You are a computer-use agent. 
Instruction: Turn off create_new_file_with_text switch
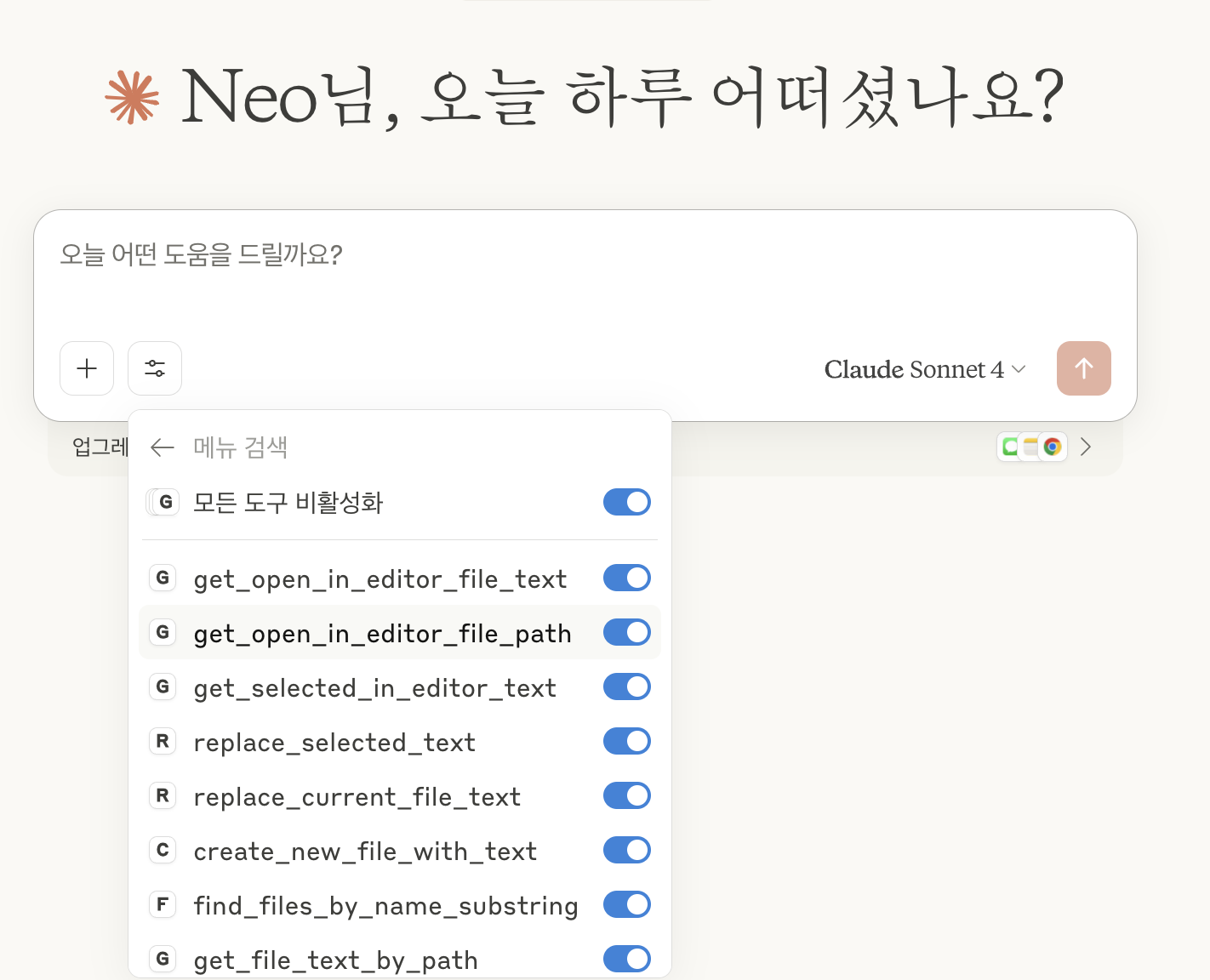tap(627, 850)
